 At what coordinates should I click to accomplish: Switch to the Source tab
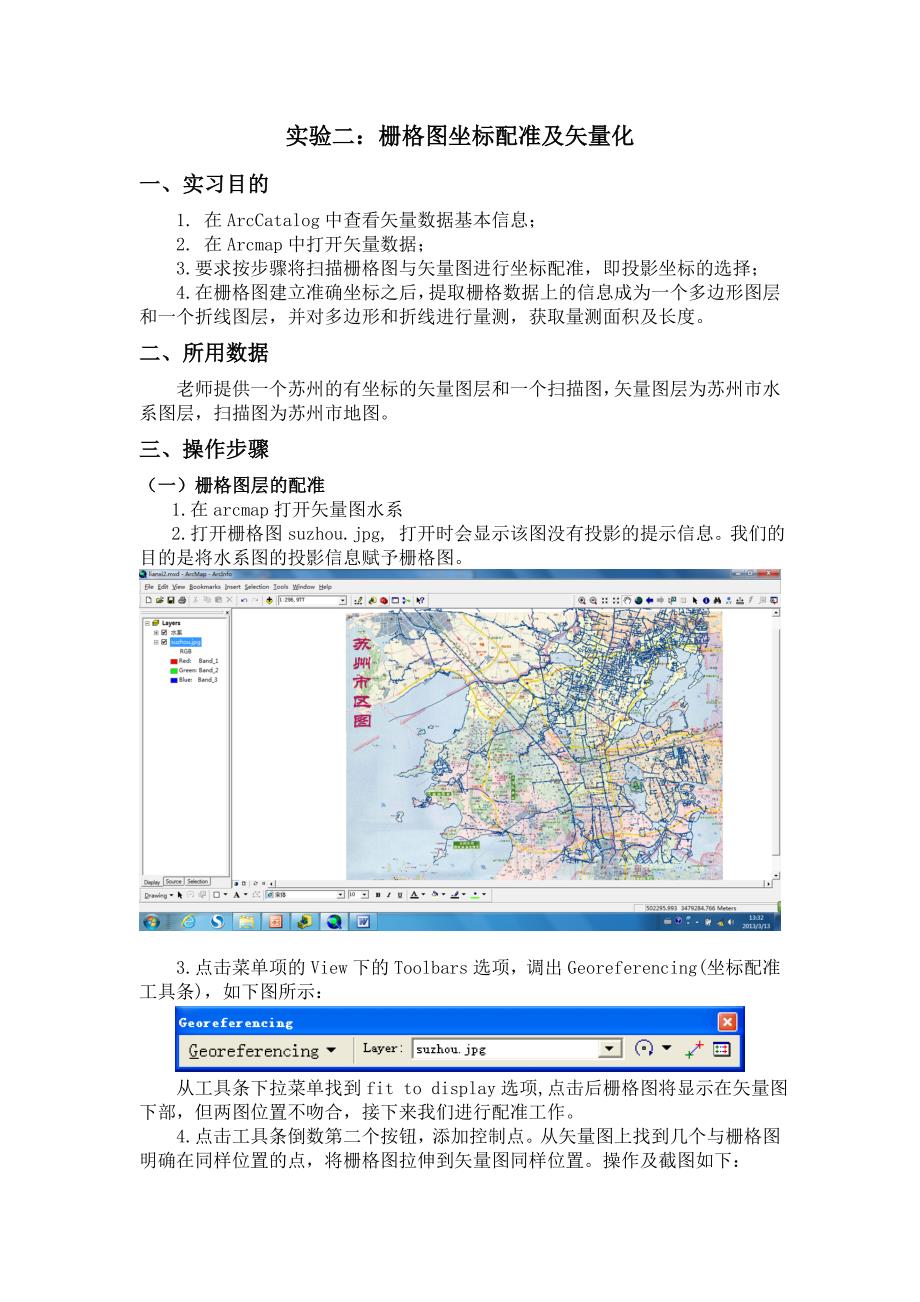point(173,882)
